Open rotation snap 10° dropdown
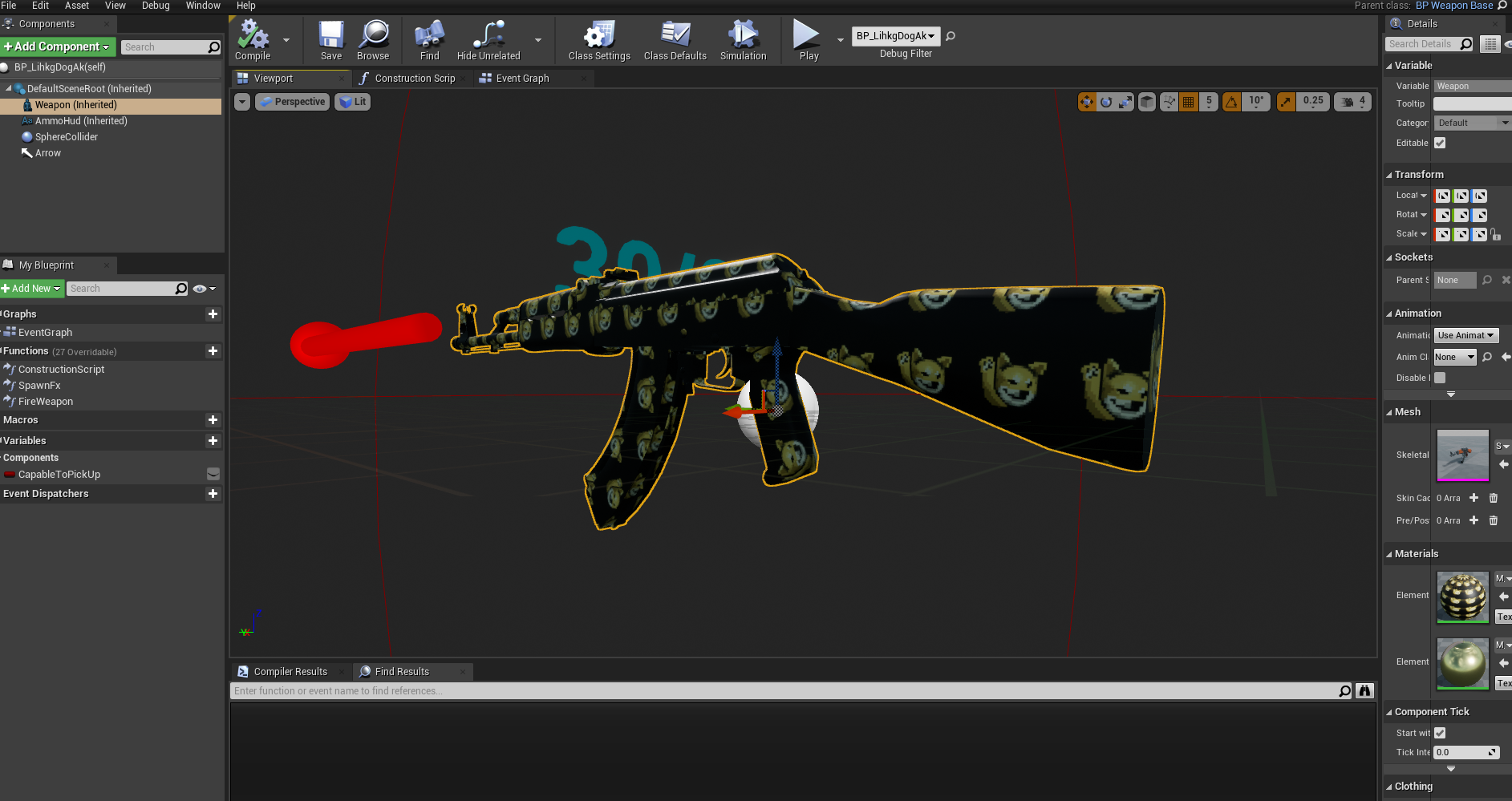The width and height of the screenshot is (1512, 801). point(1256,102)
